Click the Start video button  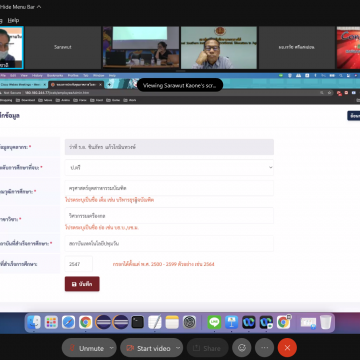click(x=148, y=348)
